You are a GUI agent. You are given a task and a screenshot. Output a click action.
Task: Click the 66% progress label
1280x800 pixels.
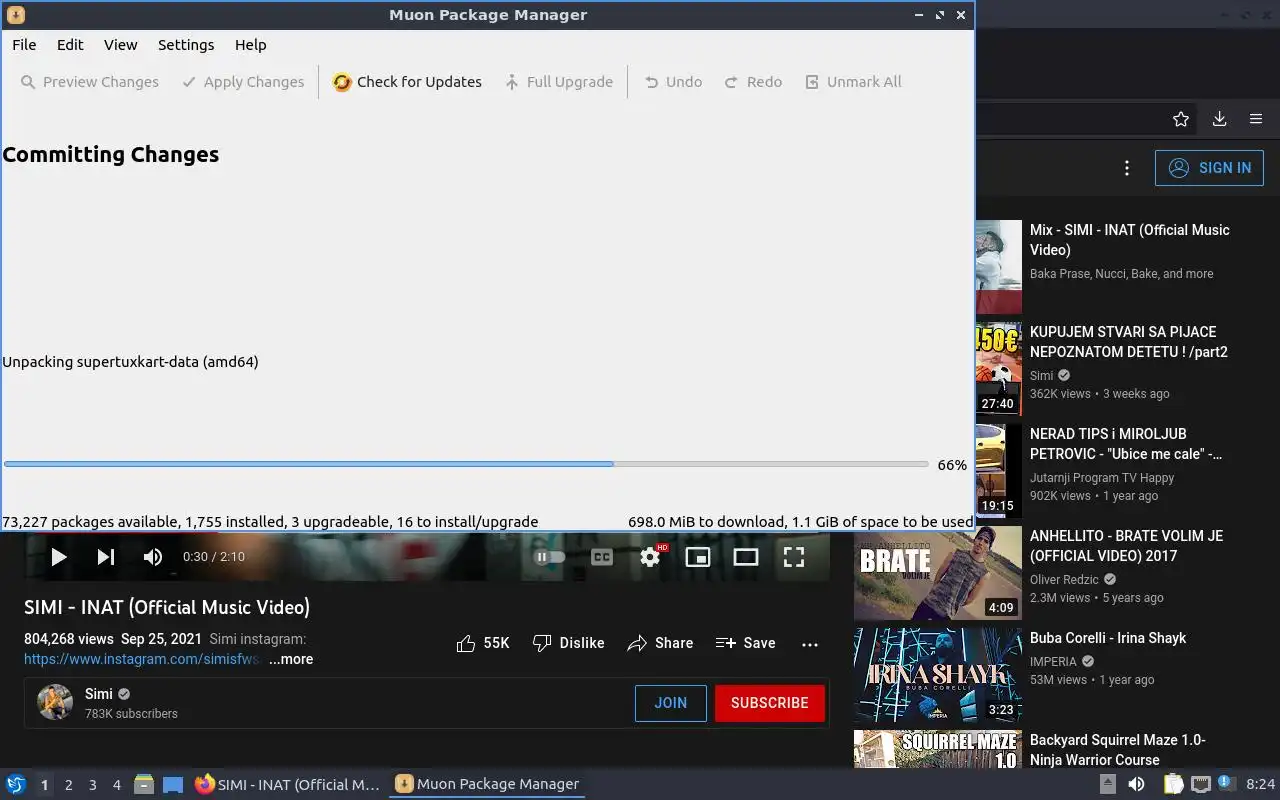[x=952, y=465]
